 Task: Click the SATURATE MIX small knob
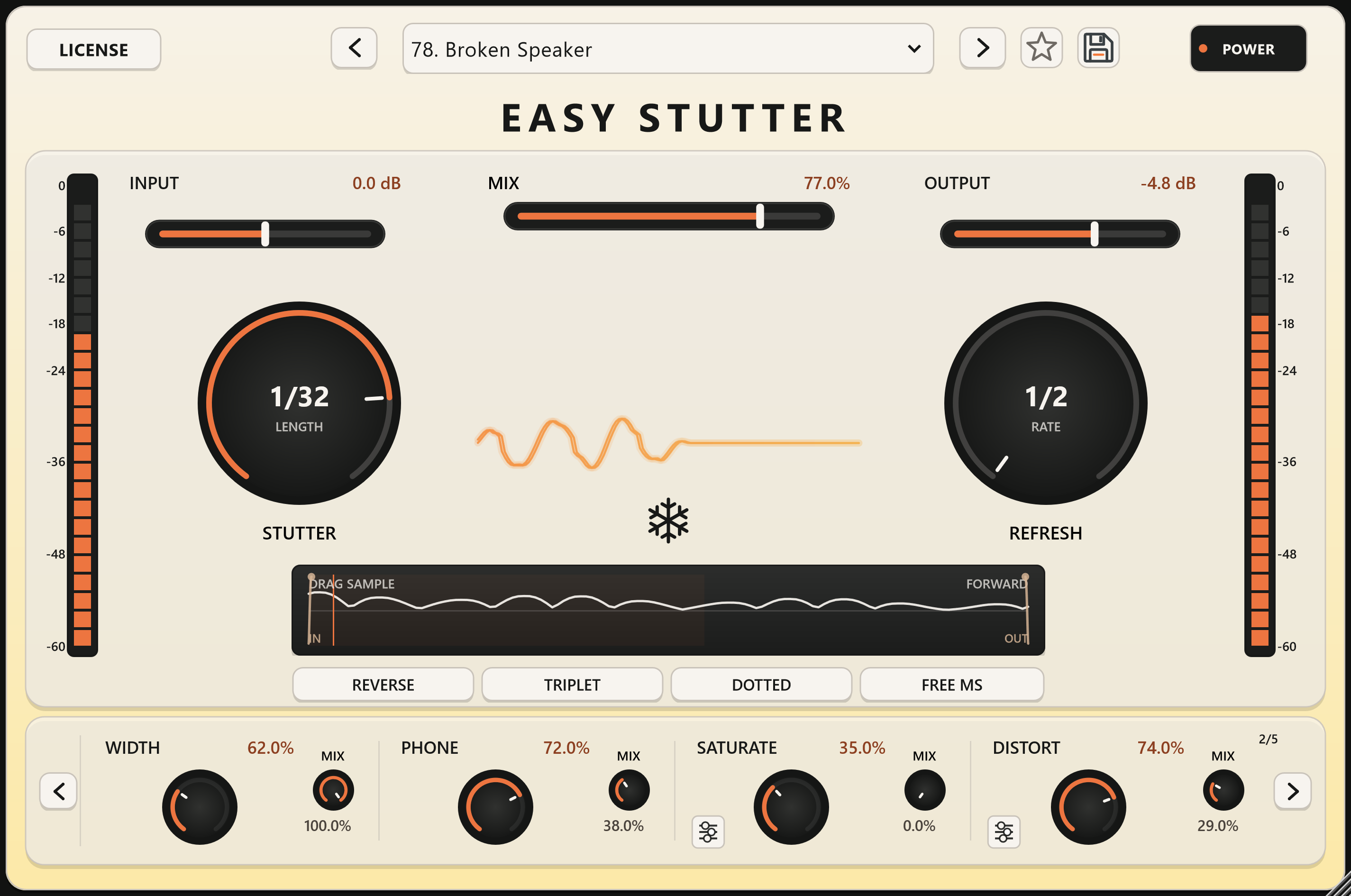[x=925, y=790]
